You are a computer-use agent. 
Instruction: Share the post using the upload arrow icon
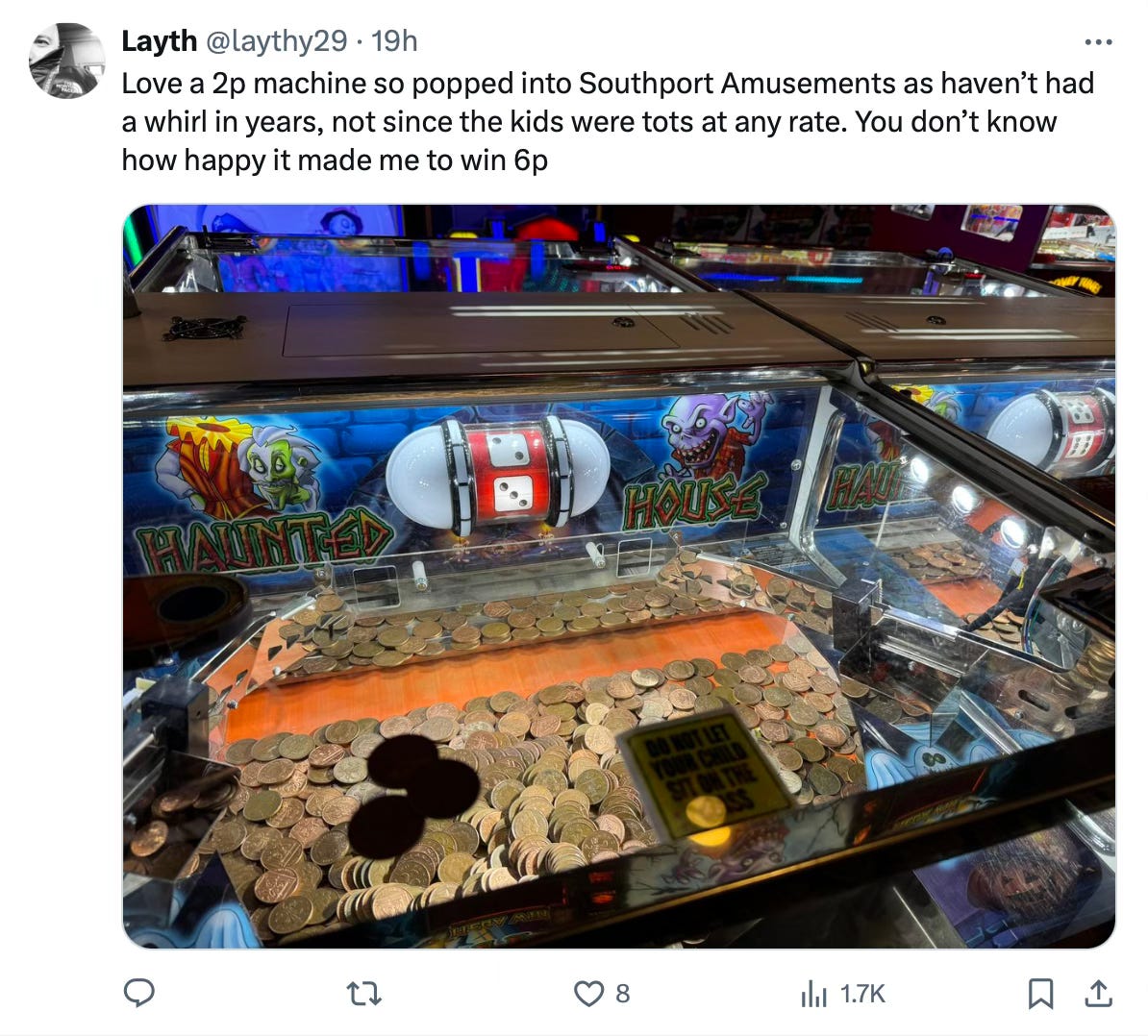[1098, 994]
